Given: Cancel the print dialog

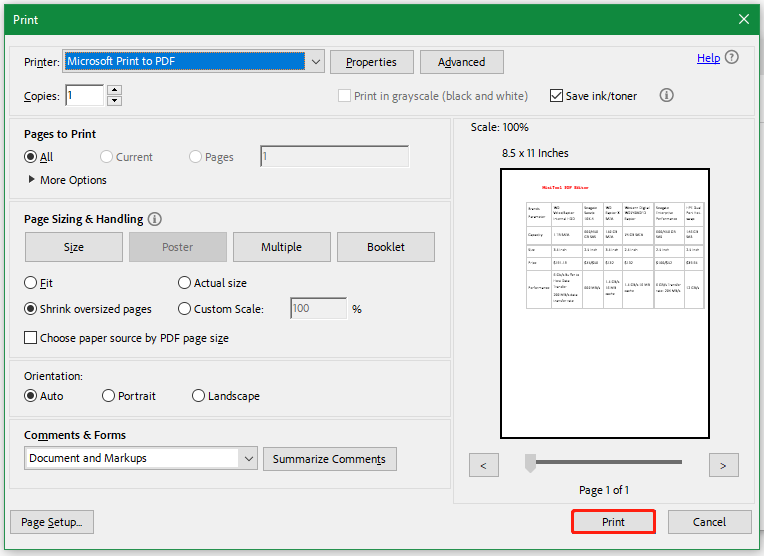Looking at the screenshot, I should click(709, 522).
